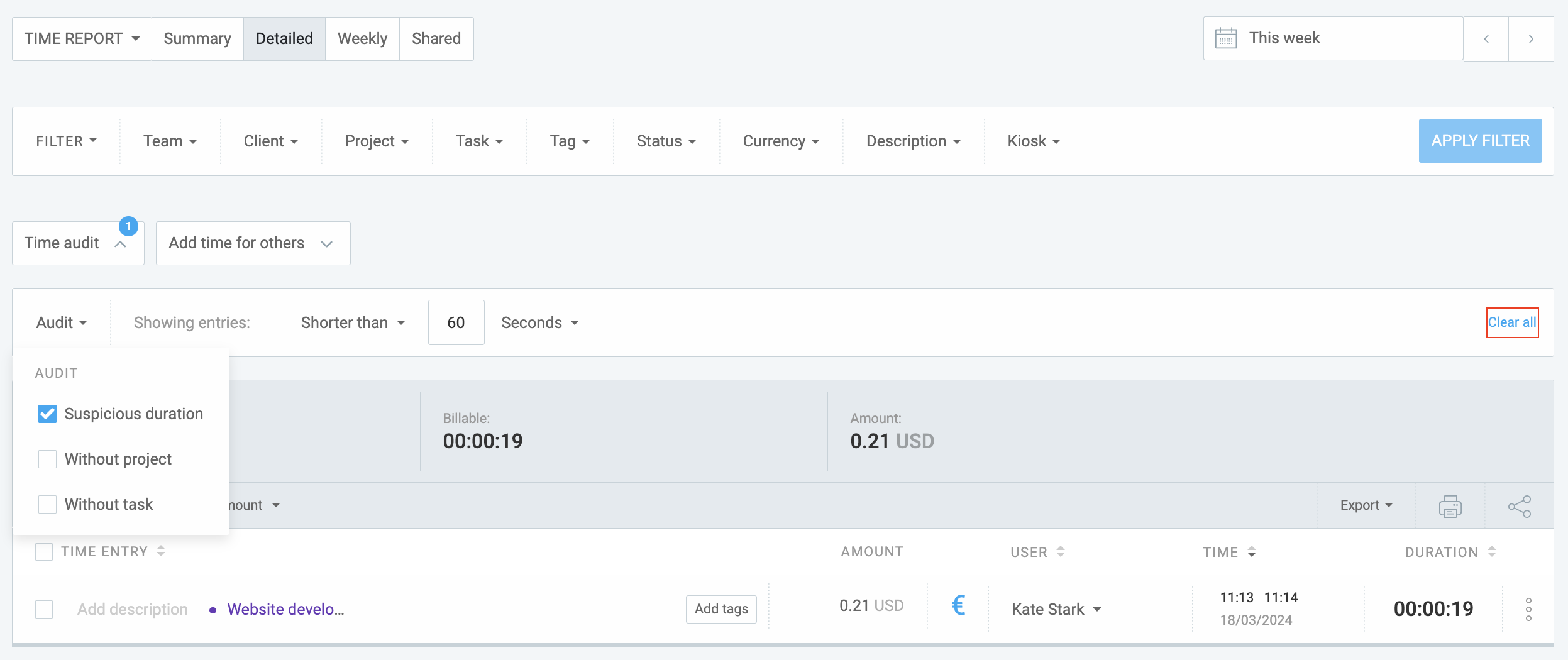Check the Without task option
1568x660 pixels.
(48, 504)
